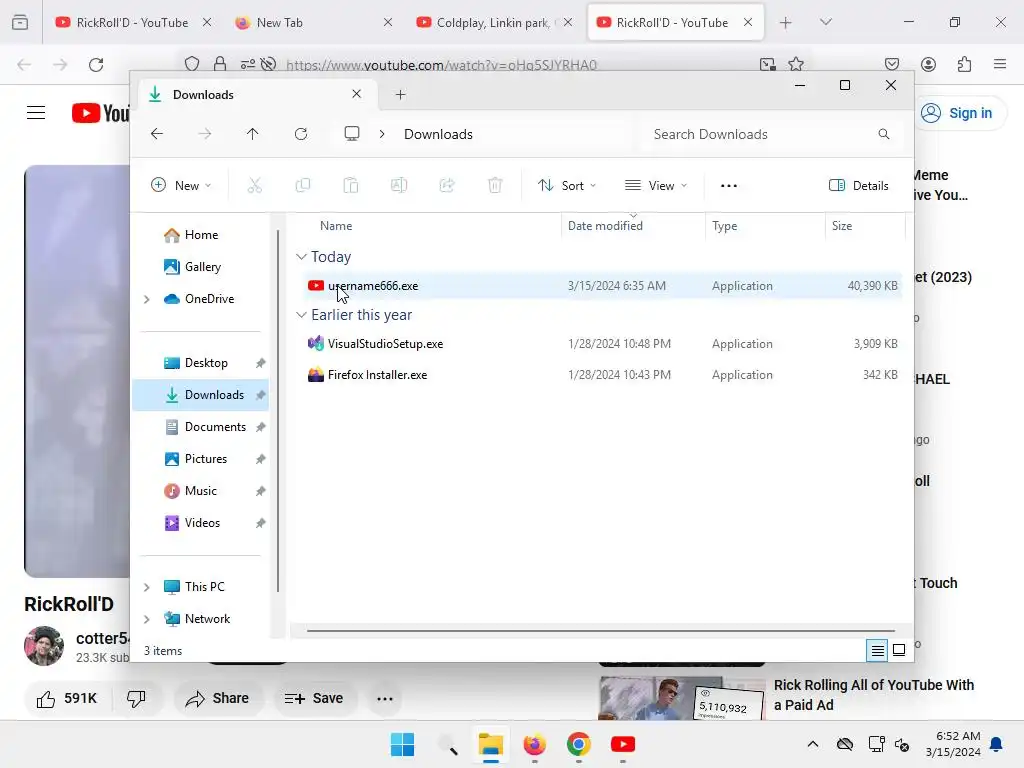Go up one folder level in Explorer

253,134
